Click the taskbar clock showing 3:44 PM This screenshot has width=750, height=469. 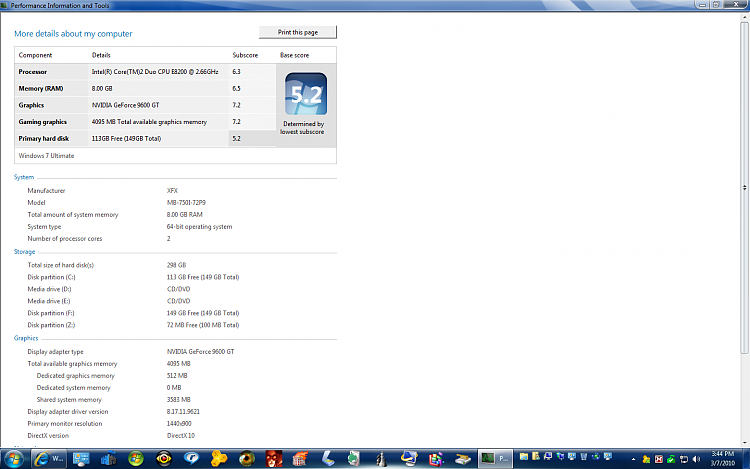[722, 458]
